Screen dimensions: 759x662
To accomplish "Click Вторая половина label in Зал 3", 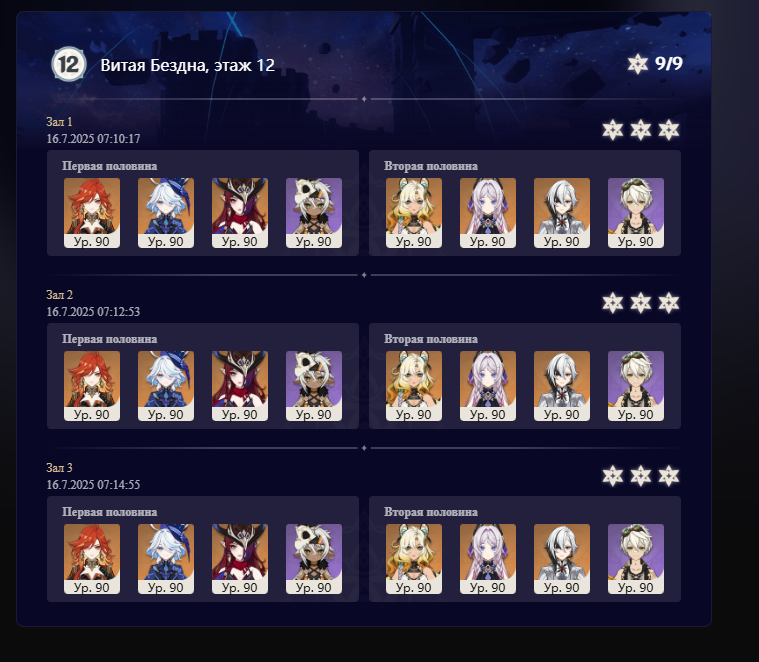I will coord(431,512).
